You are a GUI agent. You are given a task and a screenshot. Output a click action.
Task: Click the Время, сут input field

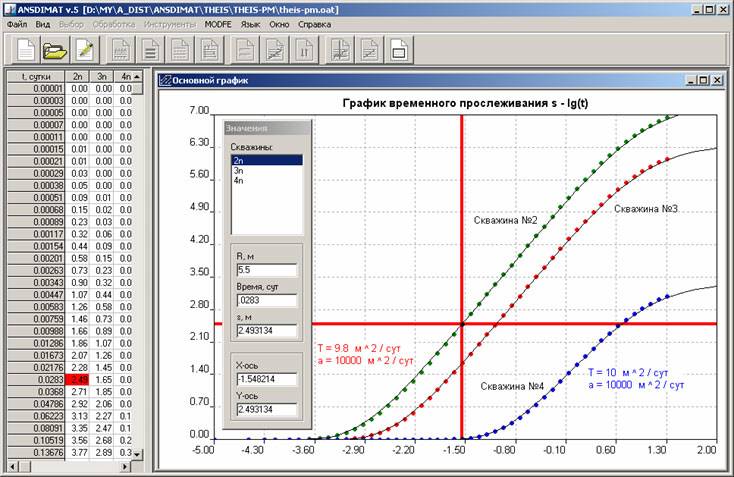click(x=260, y=300)
